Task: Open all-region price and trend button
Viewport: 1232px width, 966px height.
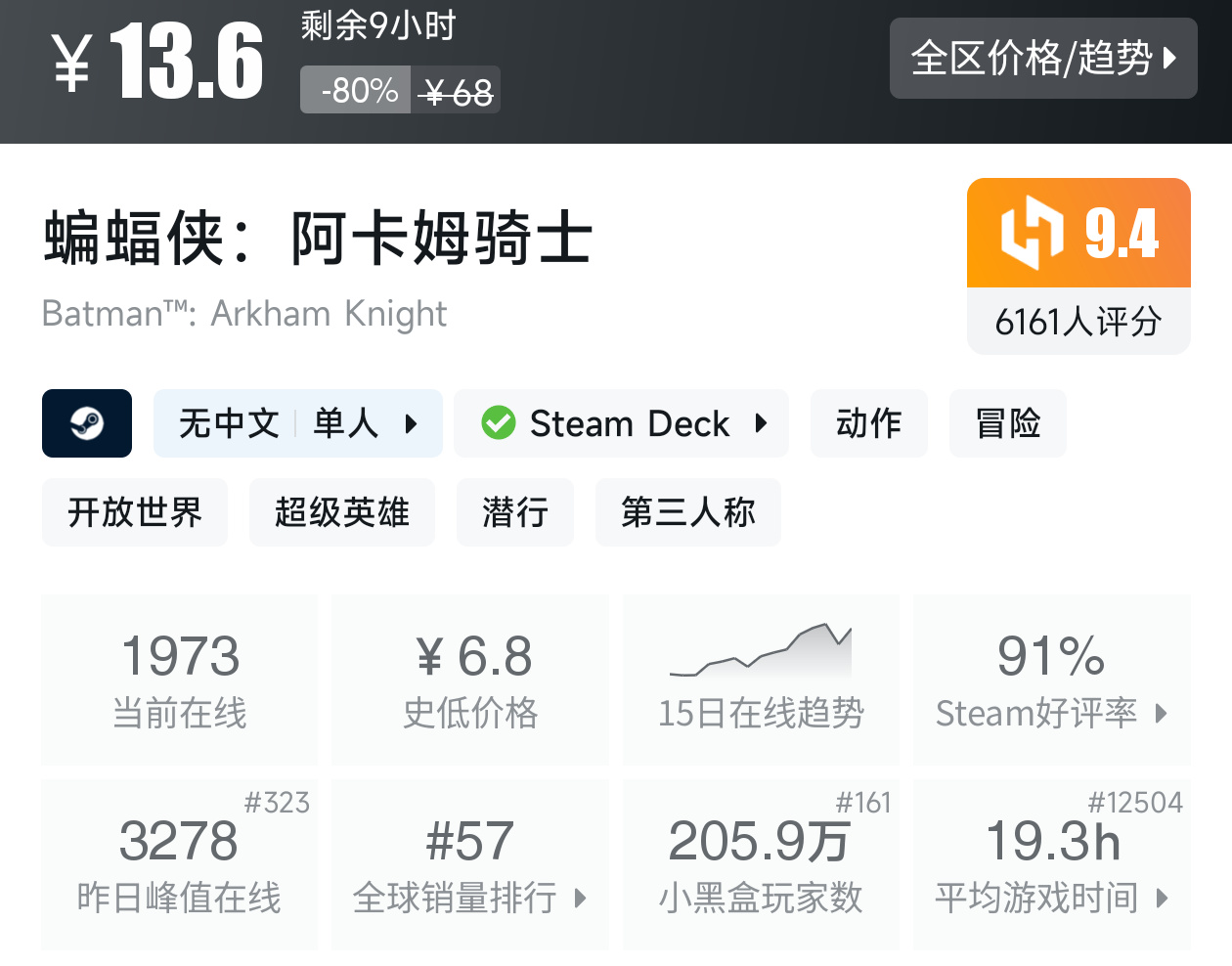Action: coord(1043,59)
